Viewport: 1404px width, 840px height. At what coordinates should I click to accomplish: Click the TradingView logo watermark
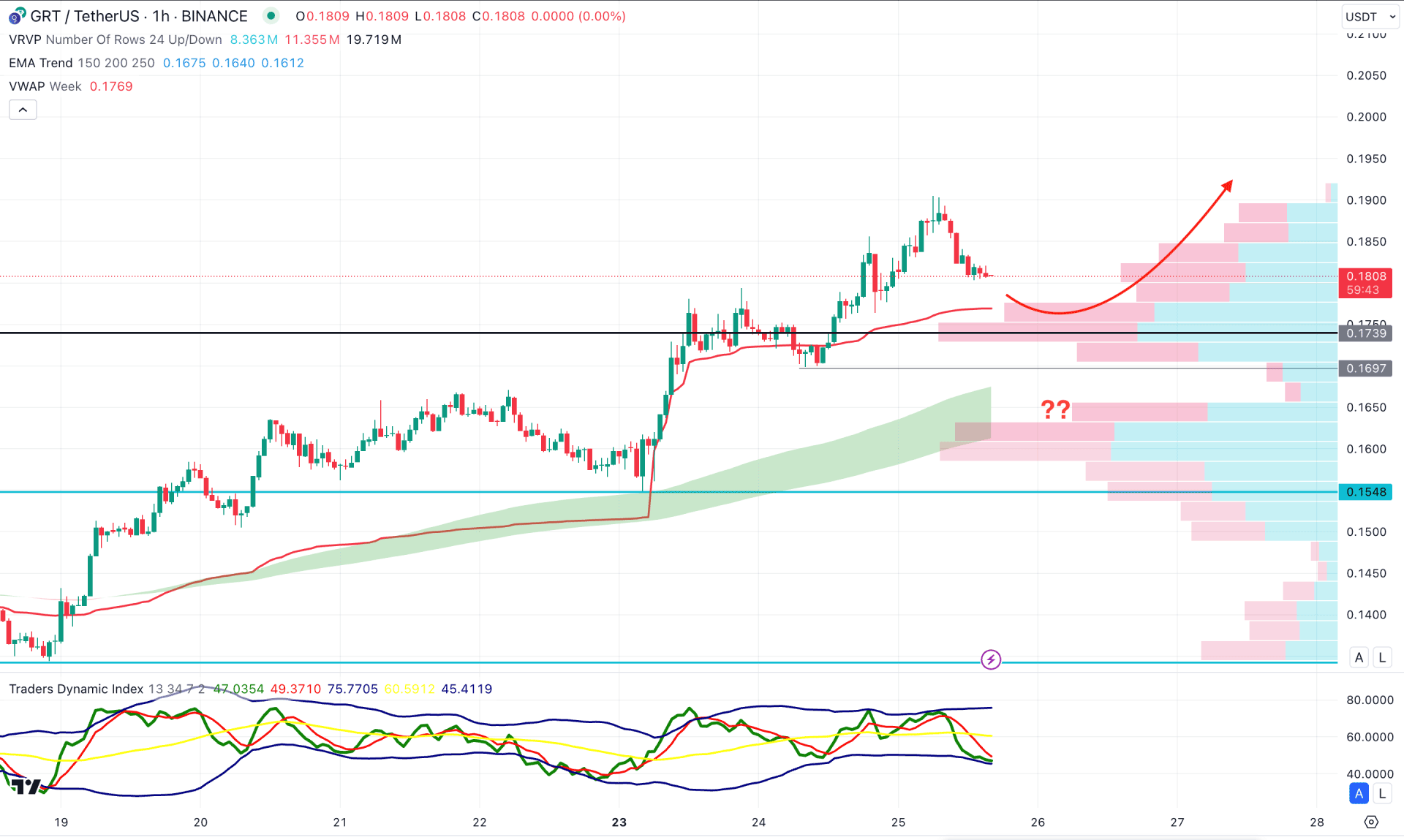click(26, 786)
